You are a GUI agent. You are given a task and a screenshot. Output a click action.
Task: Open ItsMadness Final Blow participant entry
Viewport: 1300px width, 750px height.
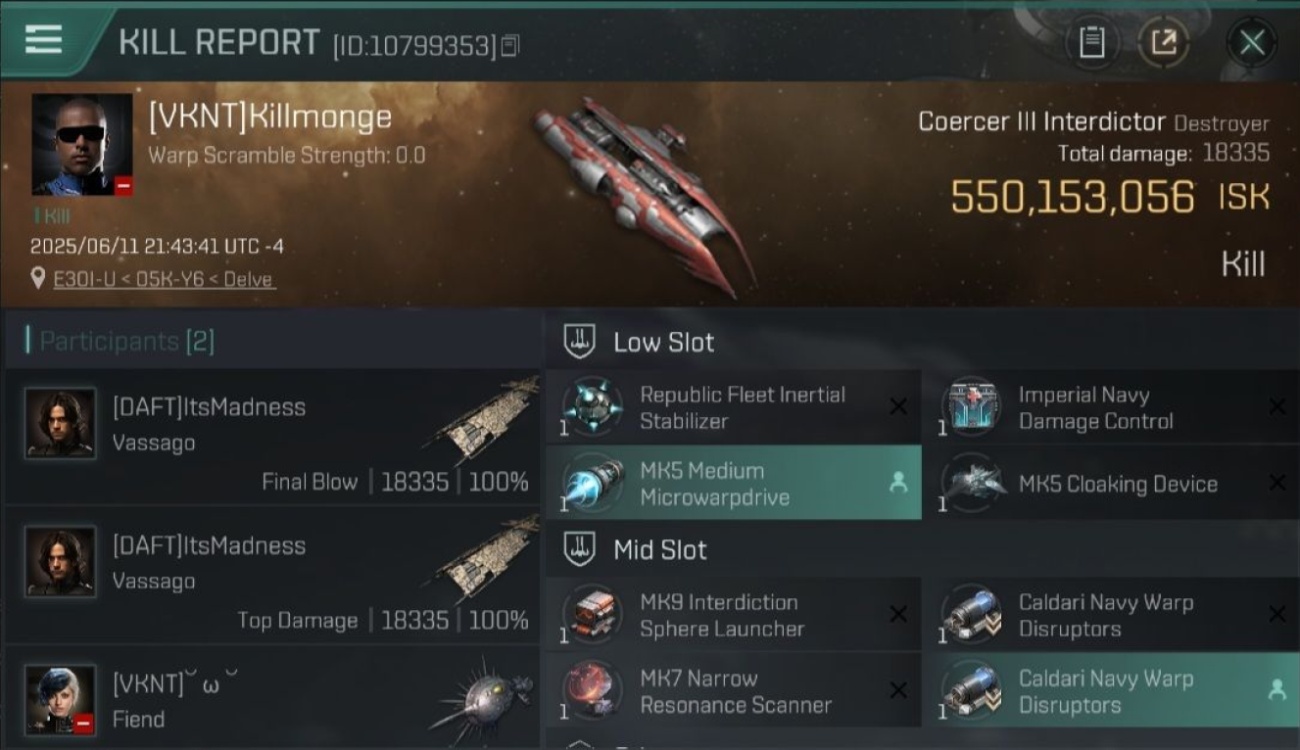272,438
